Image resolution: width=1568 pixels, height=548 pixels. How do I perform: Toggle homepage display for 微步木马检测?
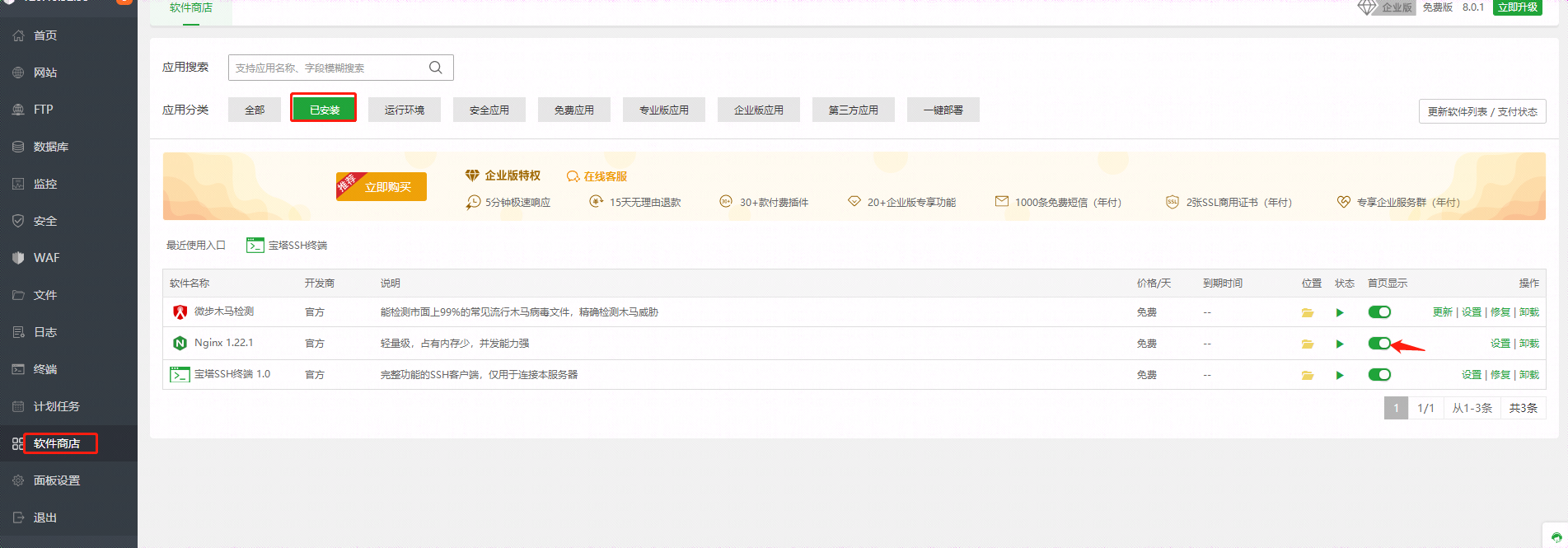(1379, 311)
